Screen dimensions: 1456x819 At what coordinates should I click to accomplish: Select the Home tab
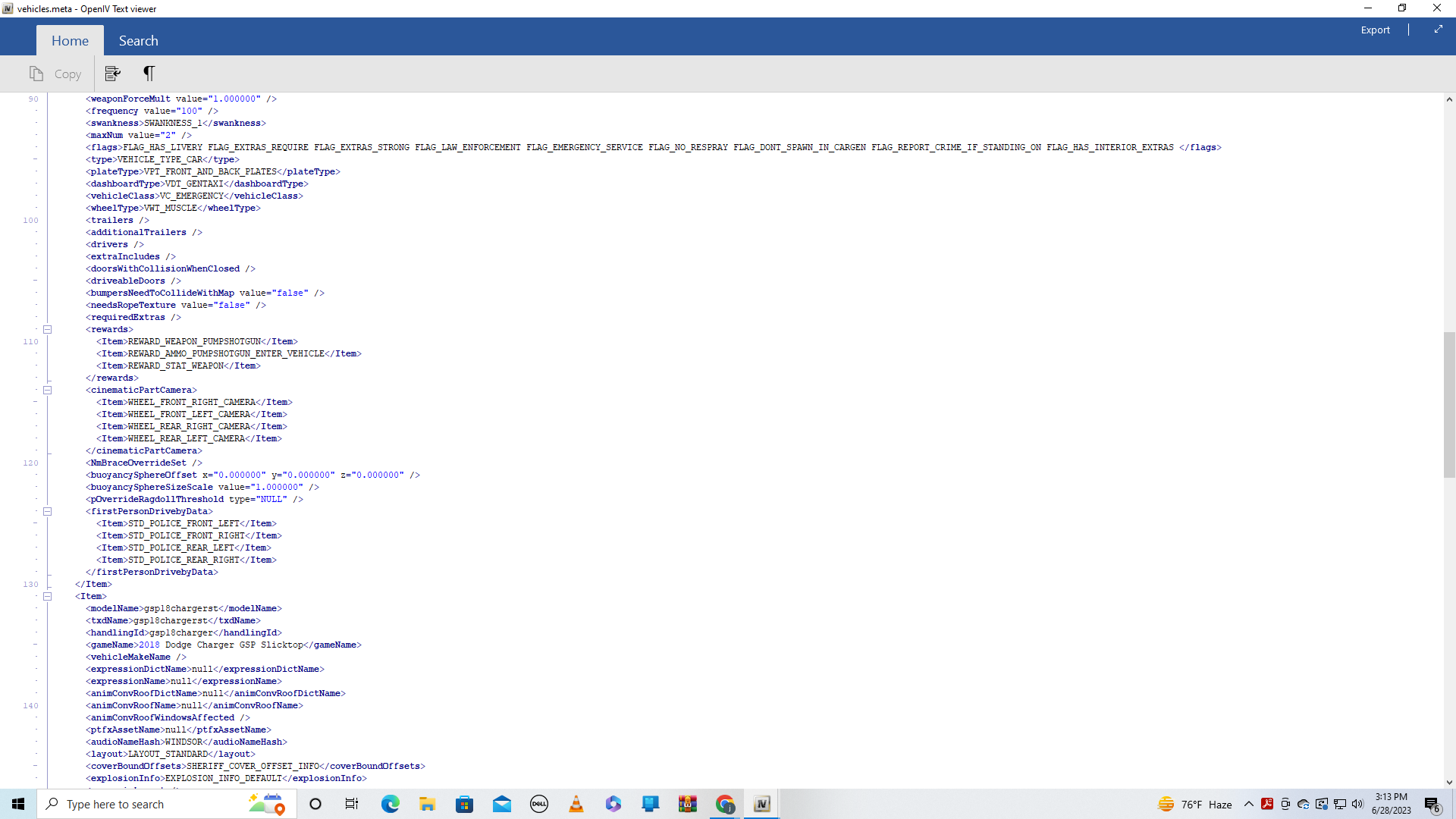coord(70,41)
